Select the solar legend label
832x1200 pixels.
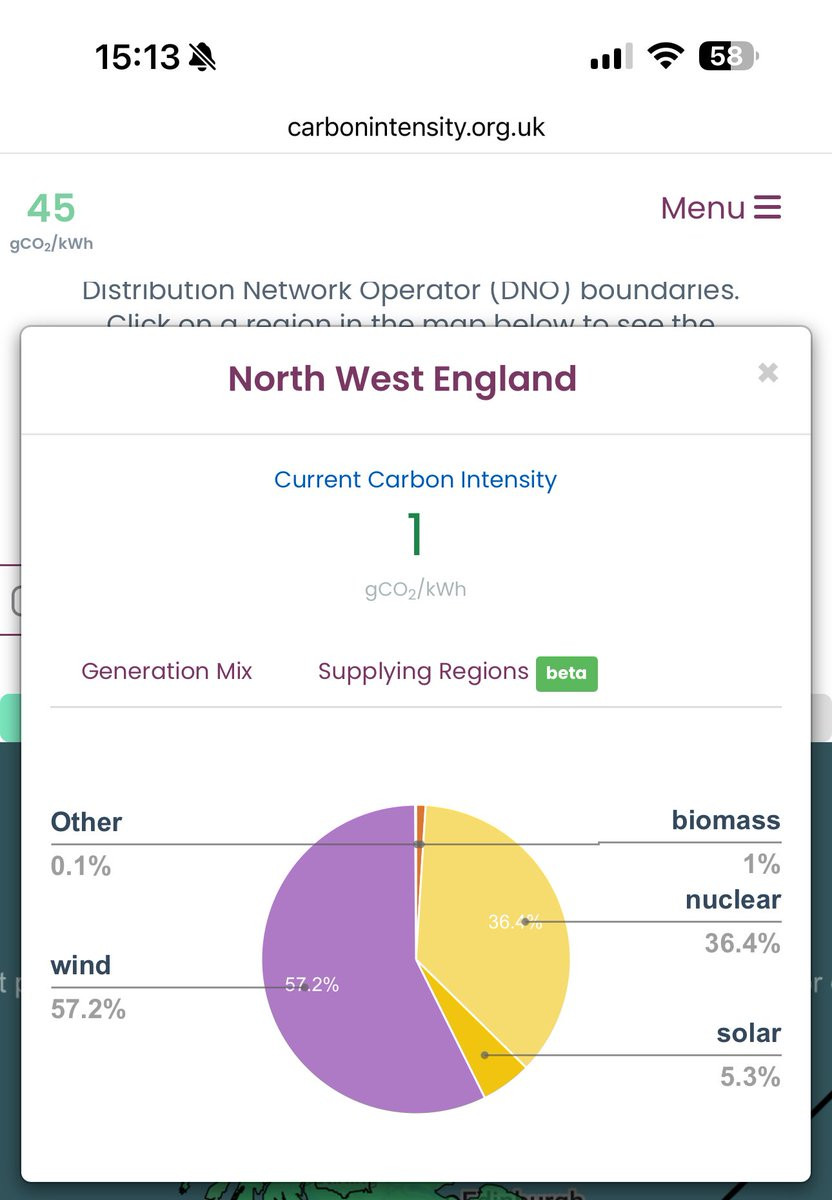749,1034
